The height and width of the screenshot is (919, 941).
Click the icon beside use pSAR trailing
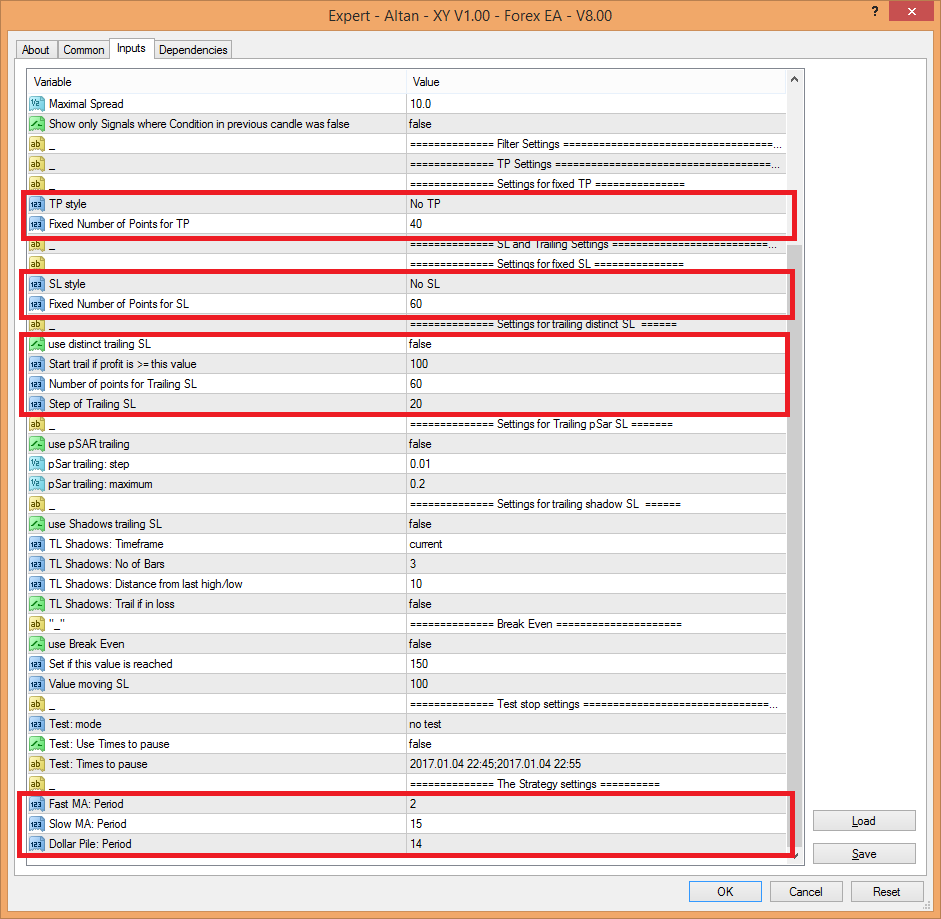coord(37,444)
